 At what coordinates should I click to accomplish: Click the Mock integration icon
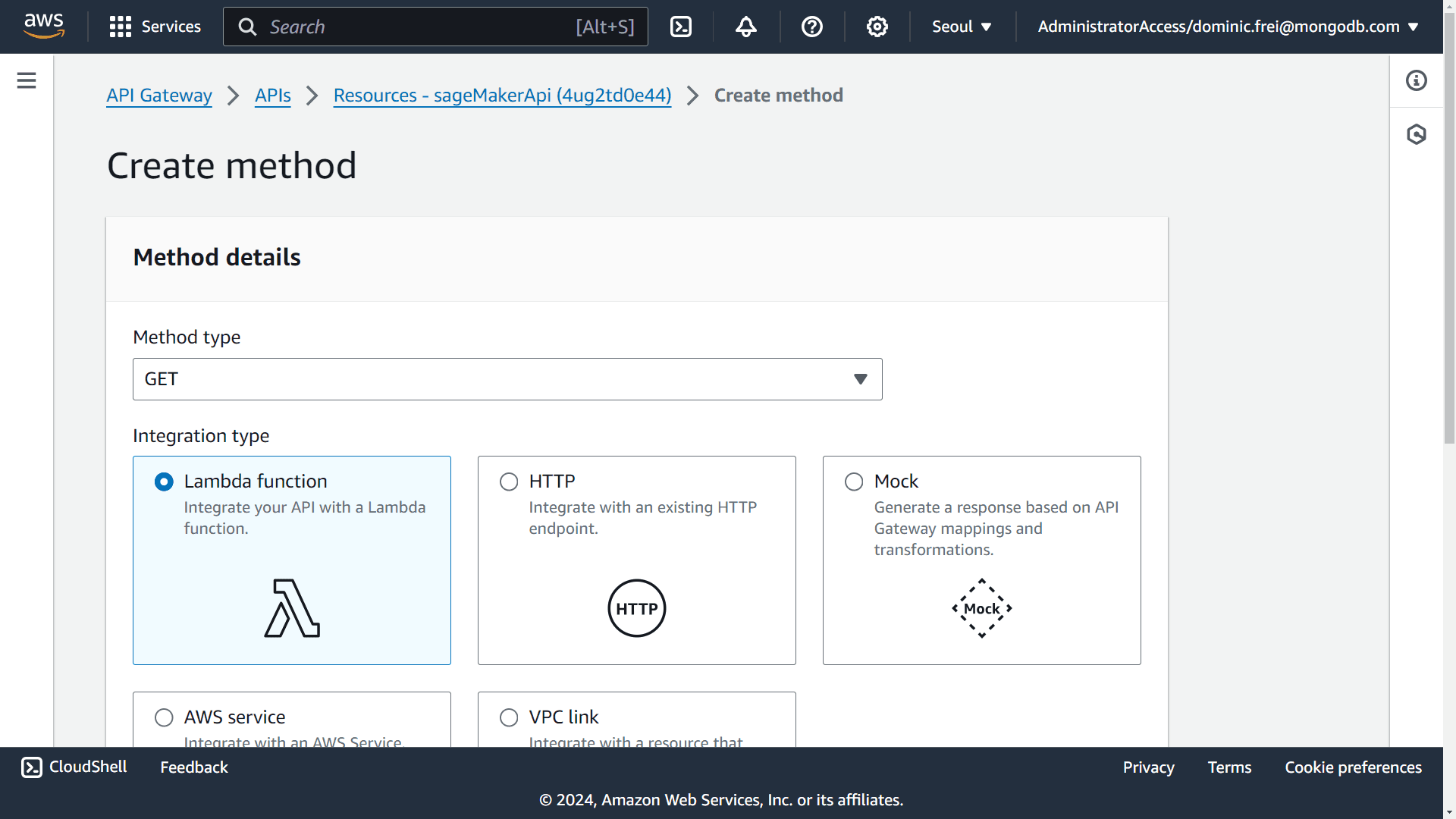coord(981,608)
